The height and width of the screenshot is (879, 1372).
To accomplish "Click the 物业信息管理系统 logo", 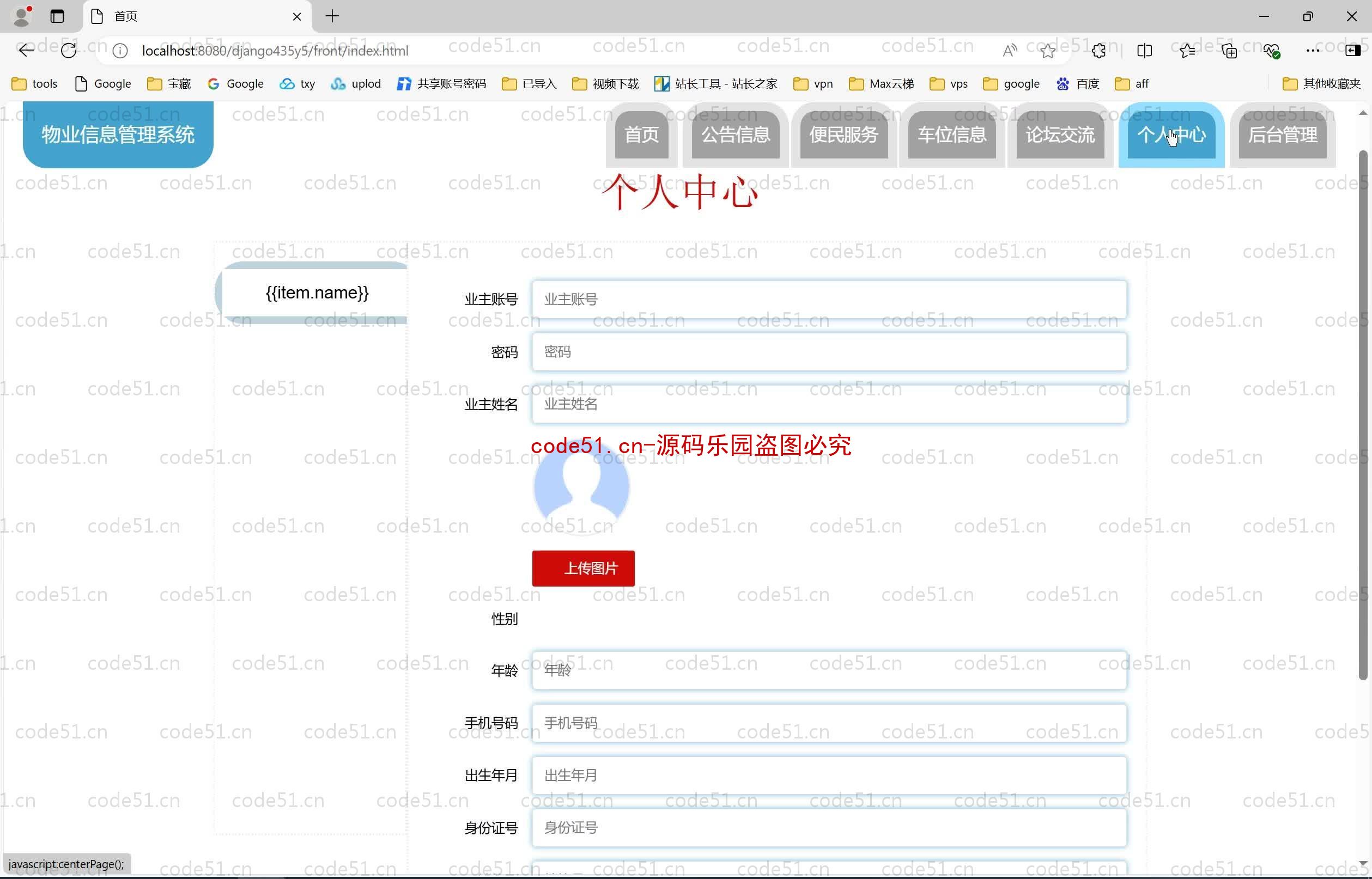I will (x=118, y=135).
